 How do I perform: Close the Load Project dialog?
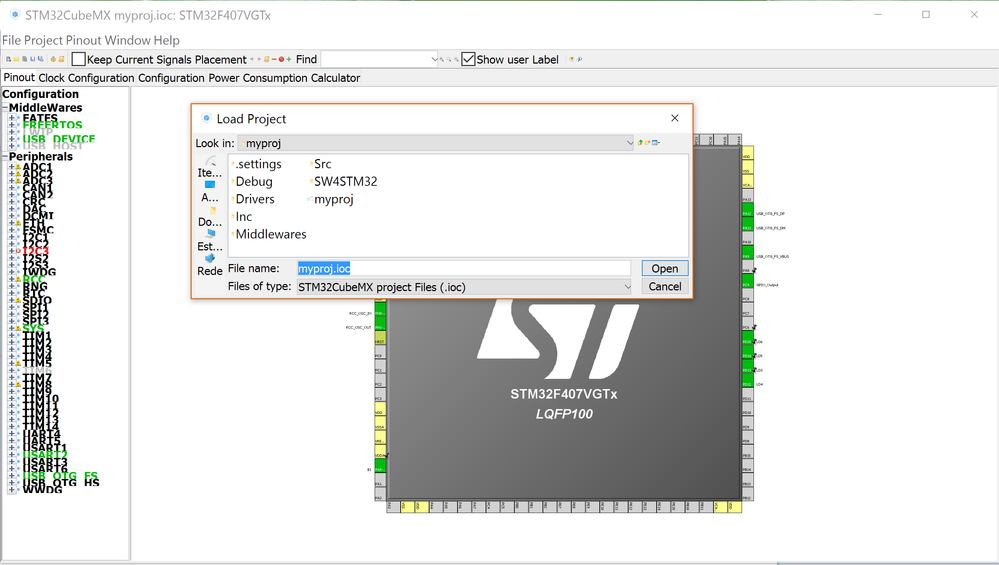[675, 118]
